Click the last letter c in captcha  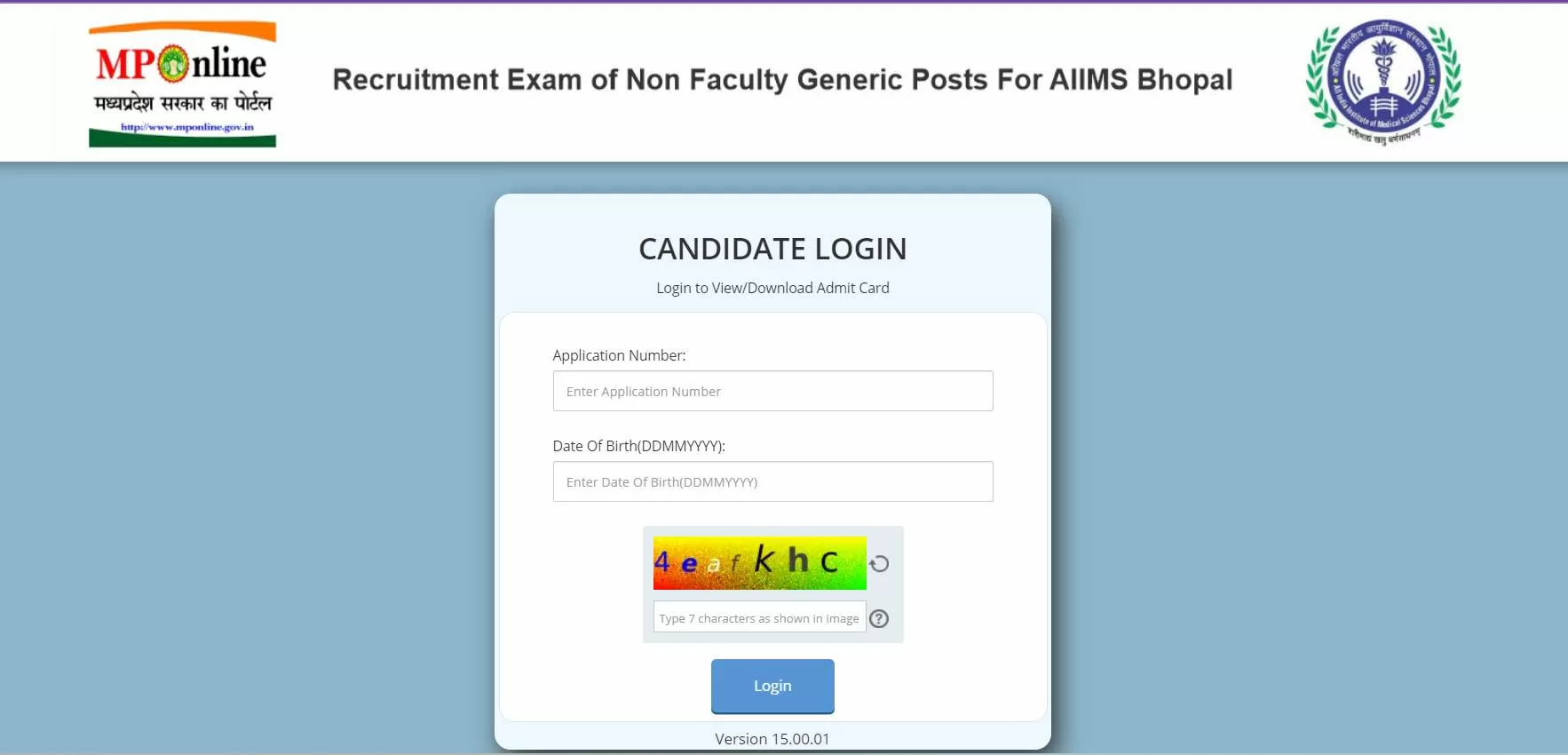click(x=829, y=561)
